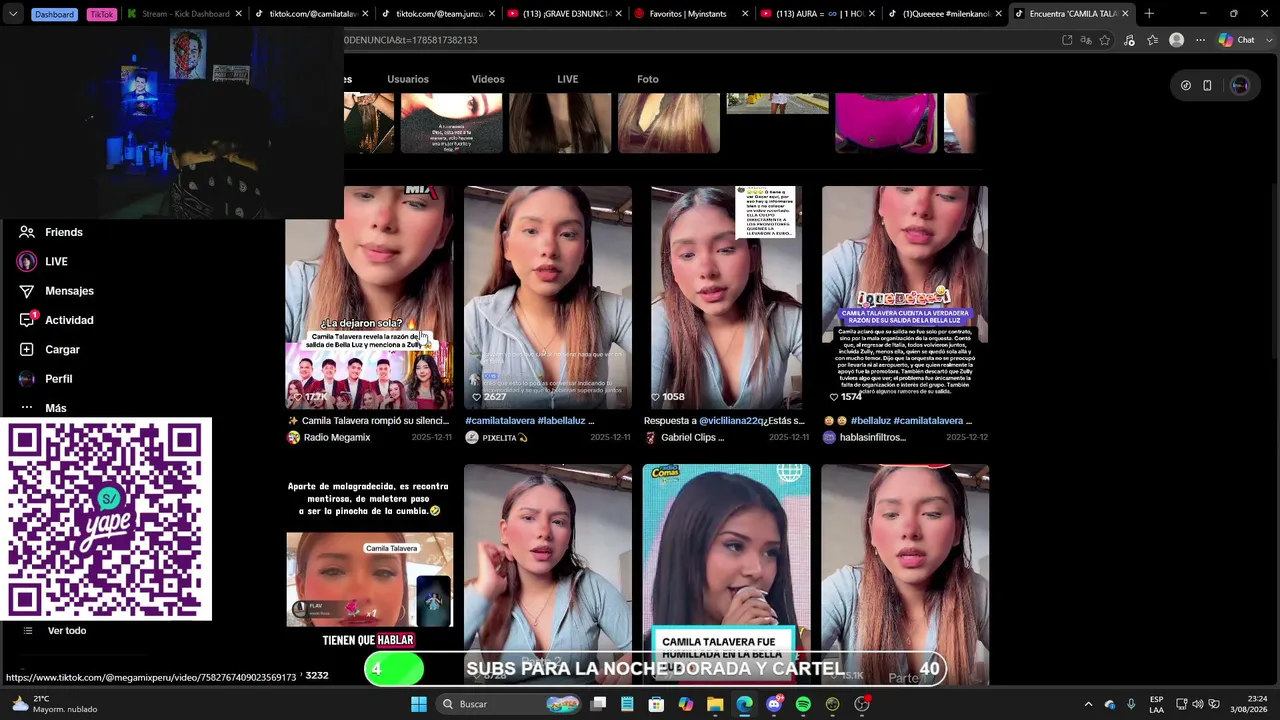Open the 'Aparte de malagradecida' video thumbnail
The height and width of the screenshot is (720, 1280).
coord(369,575)
